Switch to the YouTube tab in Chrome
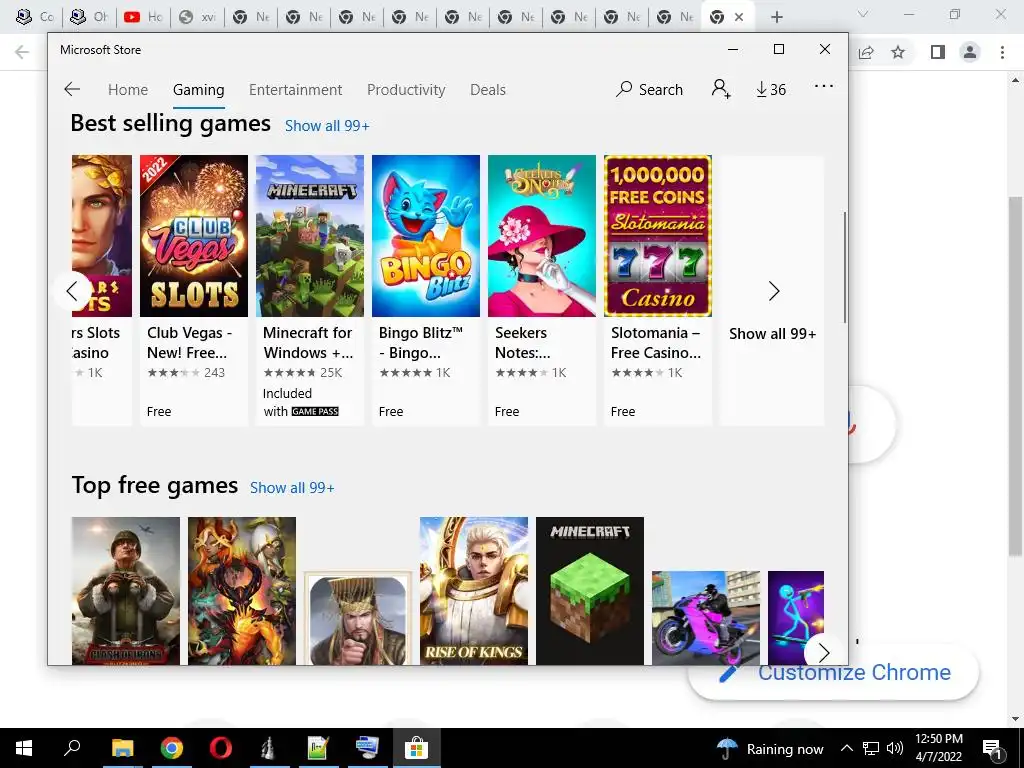Screen dimensions: 1024x768 tap(144, 17)
